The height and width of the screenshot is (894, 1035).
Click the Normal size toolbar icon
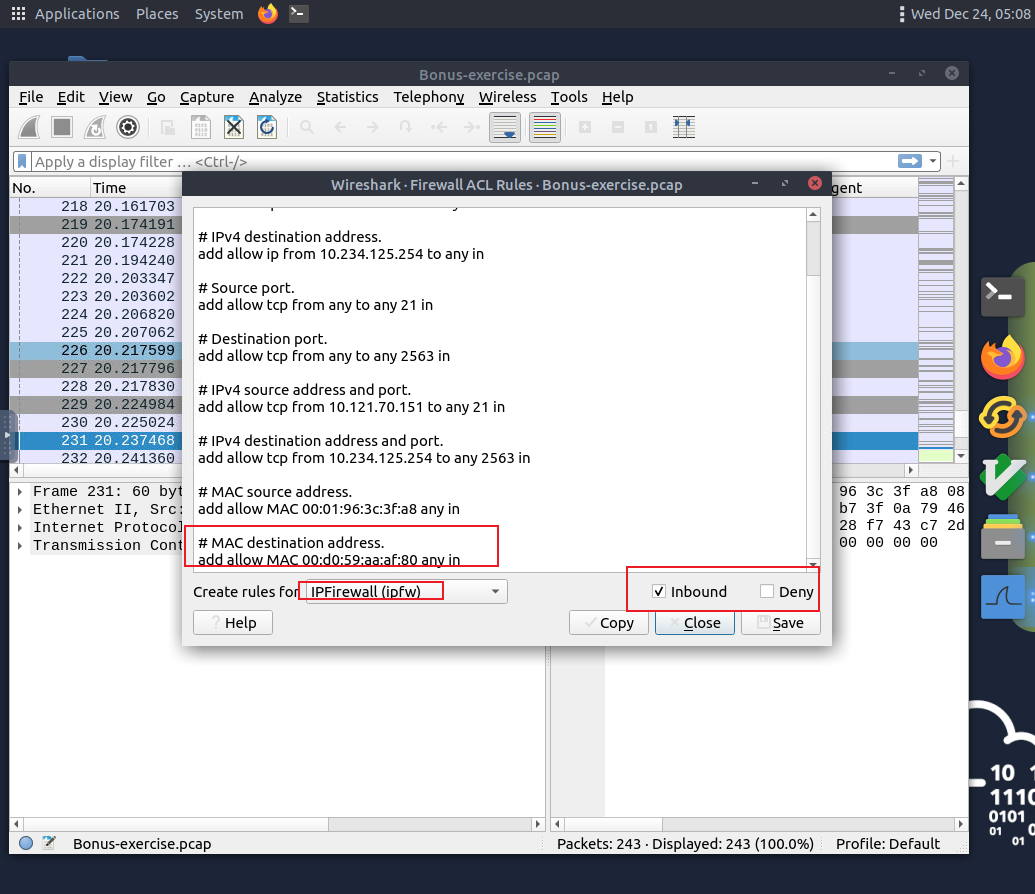651,127
